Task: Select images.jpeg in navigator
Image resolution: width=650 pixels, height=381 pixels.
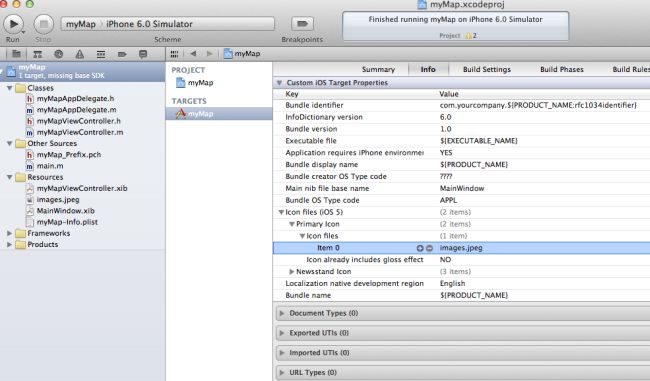Action: (x=58, y=199)
